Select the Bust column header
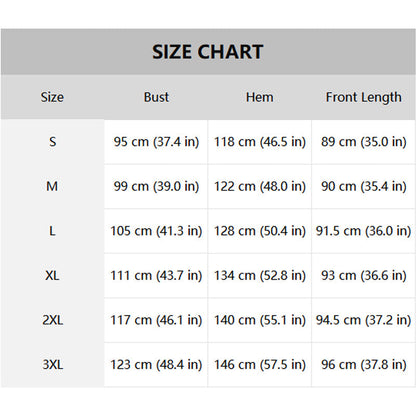The image size is (416, 416). (156, 97)
